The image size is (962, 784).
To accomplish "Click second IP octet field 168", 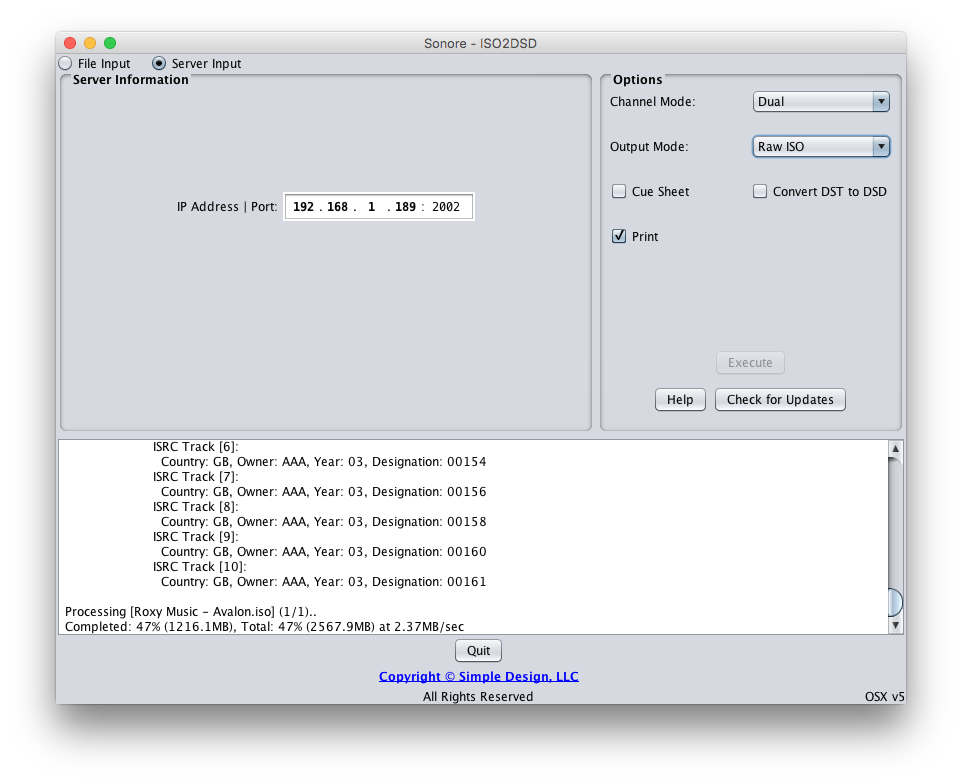I will coord(337,207).
